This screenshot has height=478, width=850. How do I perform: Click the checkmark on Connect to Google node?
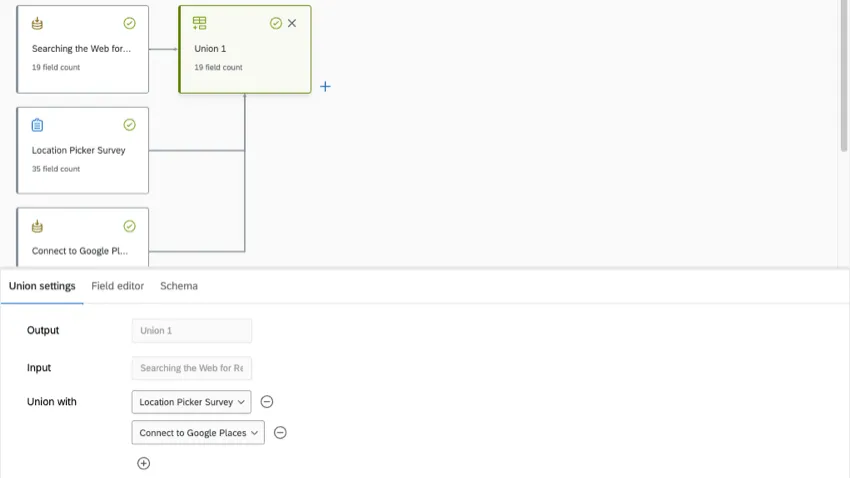pyautogui.click(x=129, y=226)
